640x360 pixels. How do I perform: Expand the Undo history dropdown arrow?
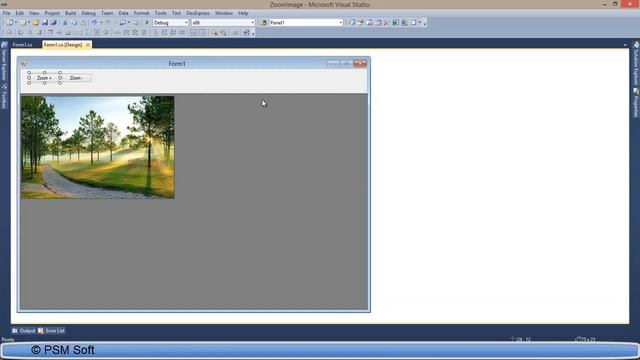pos(101,22)
